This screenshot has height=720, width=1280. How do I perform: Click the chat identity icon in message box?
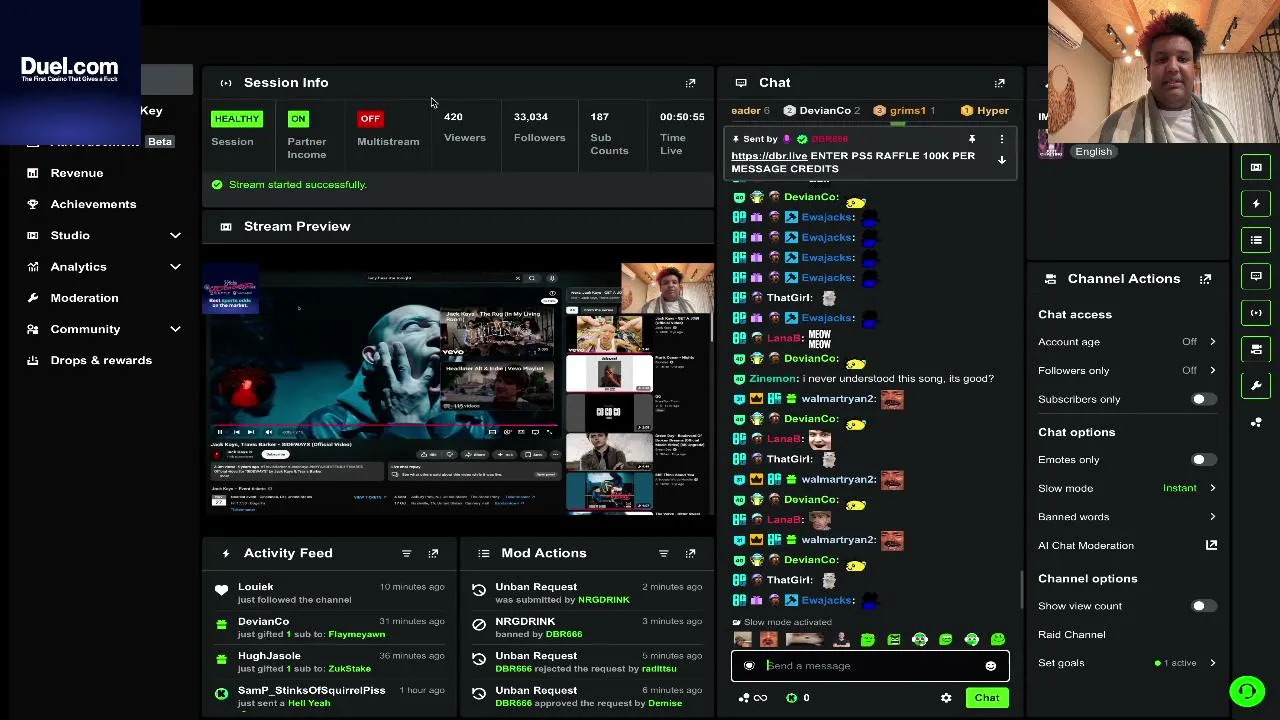click(x=749, y=666)
